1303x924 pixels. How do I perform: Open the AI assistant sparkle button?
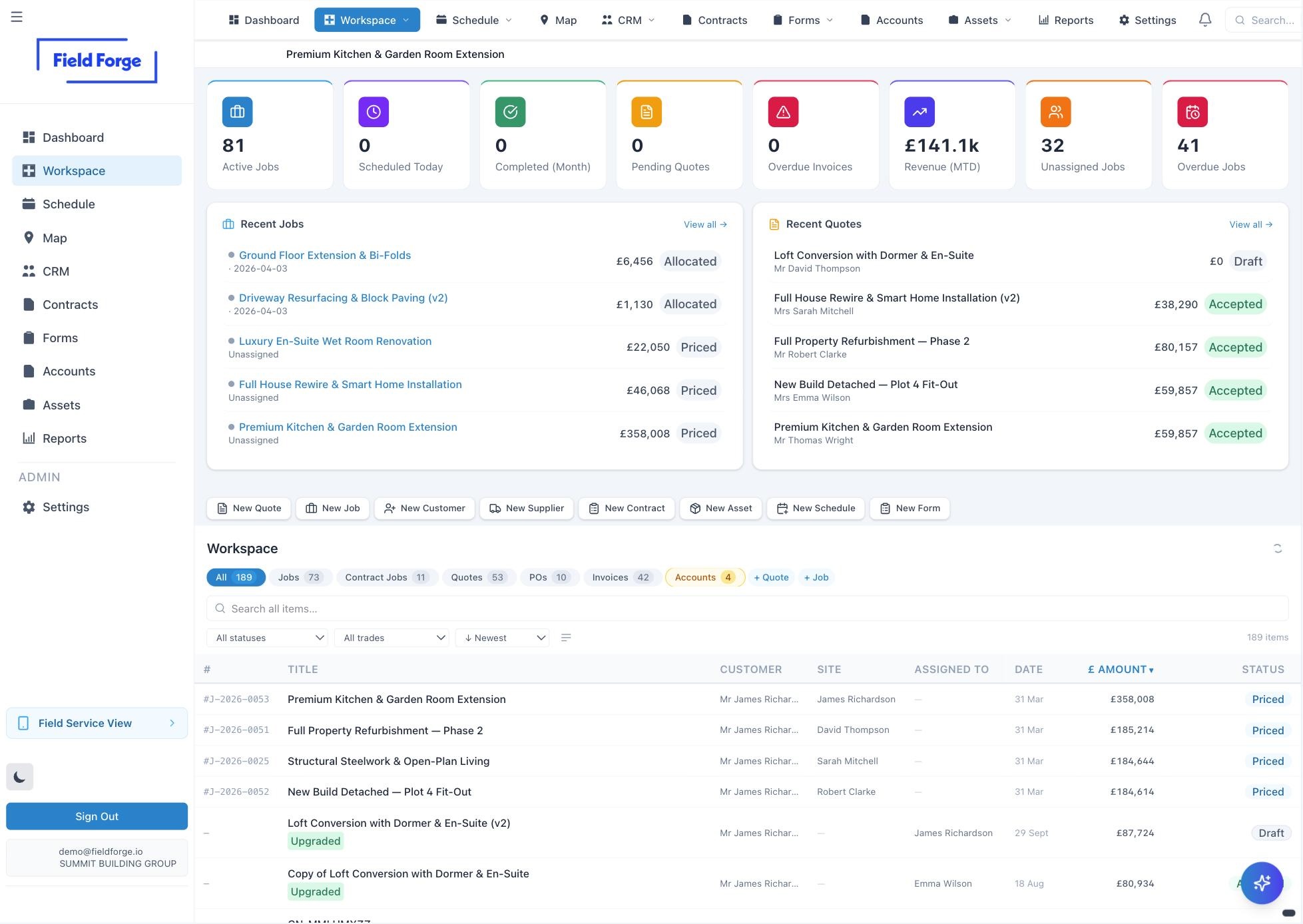point(1261,883)
